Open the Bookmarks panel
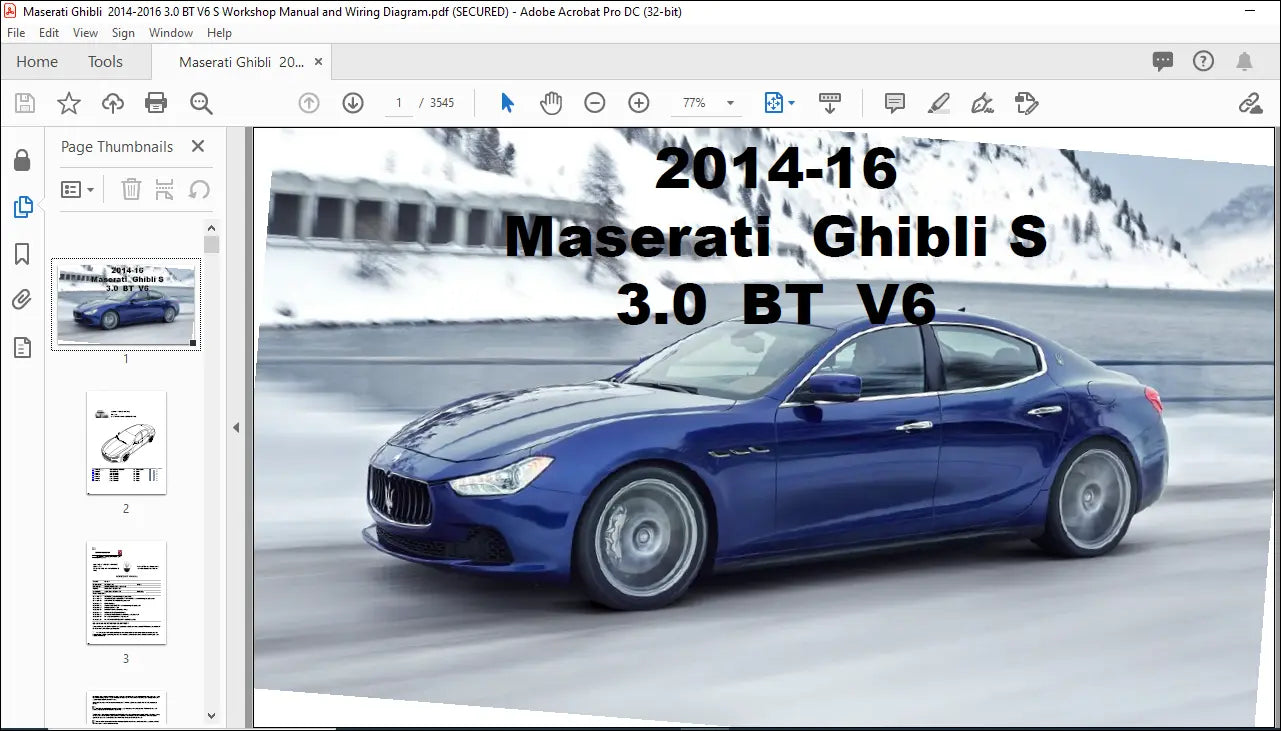This screenshot has width=1281, height=731. click(x=22, y=253)
